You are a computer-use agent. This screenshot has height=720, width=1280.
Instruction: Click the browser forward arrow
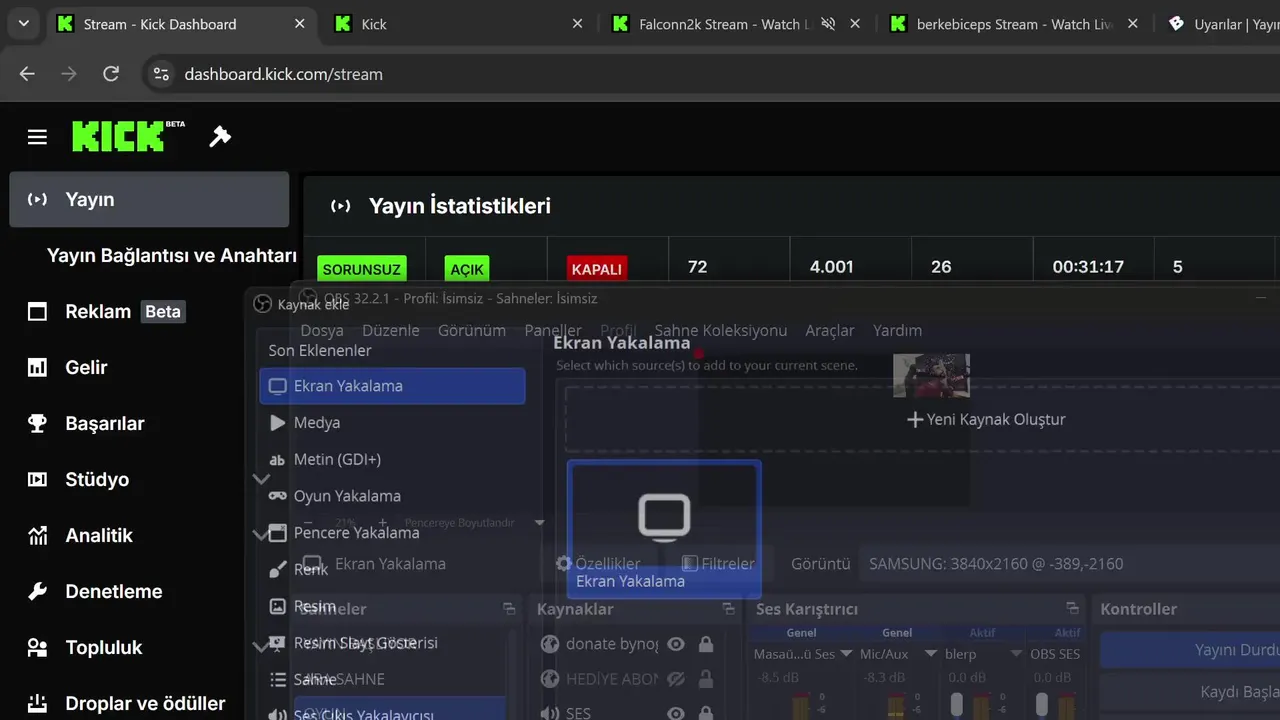coord(69,74)
